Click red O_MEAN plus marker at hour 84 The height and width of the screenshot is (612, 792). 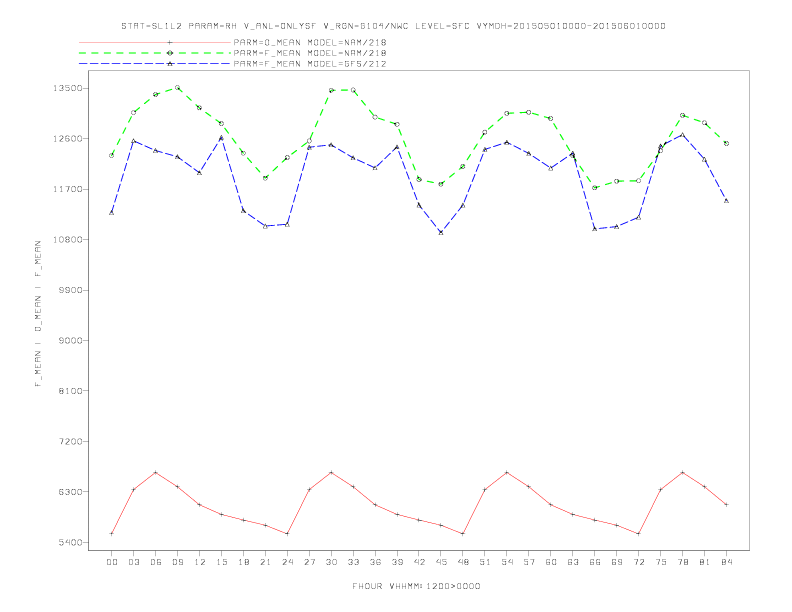(726, 505)
